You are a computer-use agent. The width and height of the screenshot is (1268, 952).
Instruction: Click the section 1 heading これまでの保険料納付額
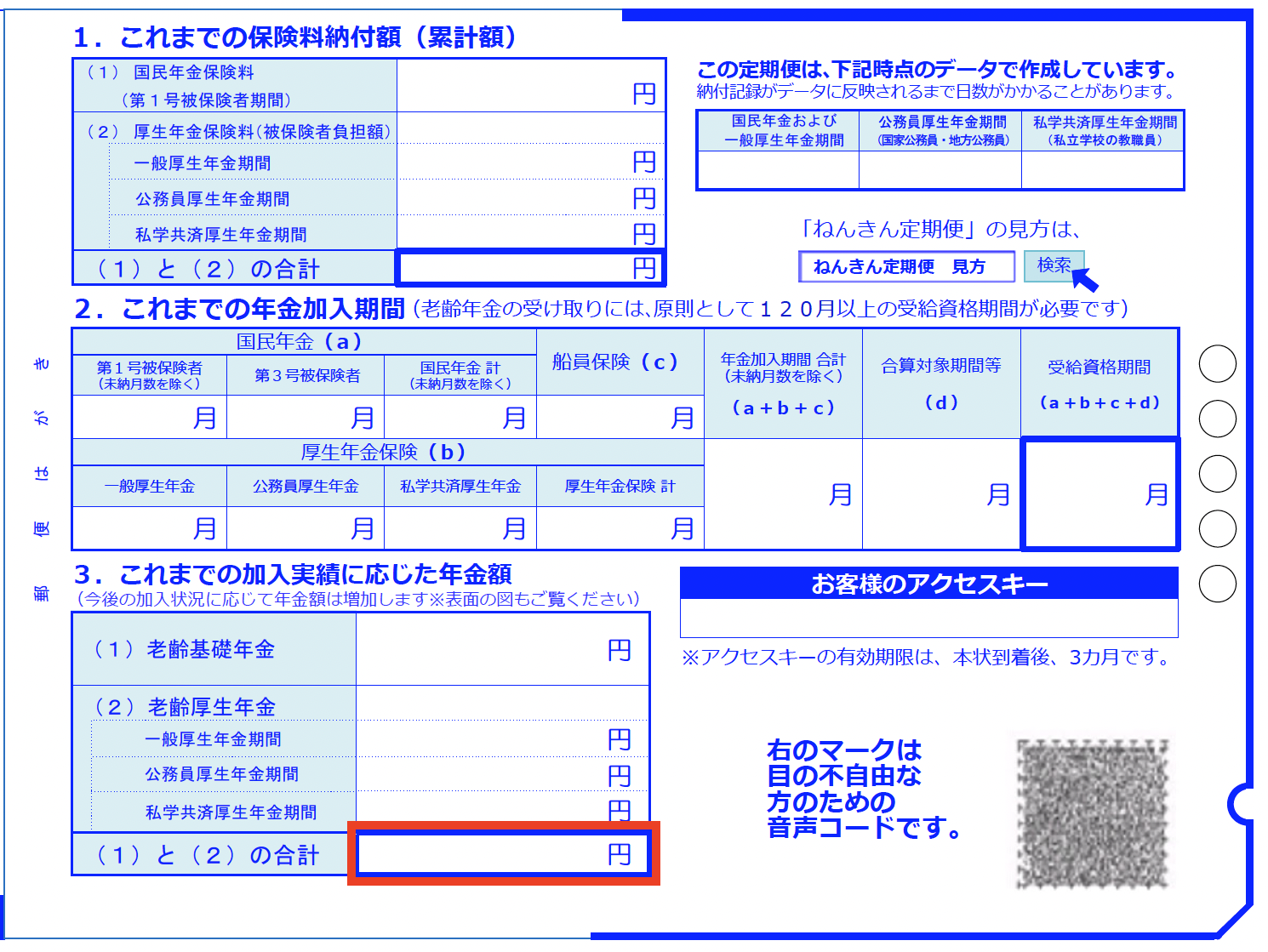click(295, 37)
